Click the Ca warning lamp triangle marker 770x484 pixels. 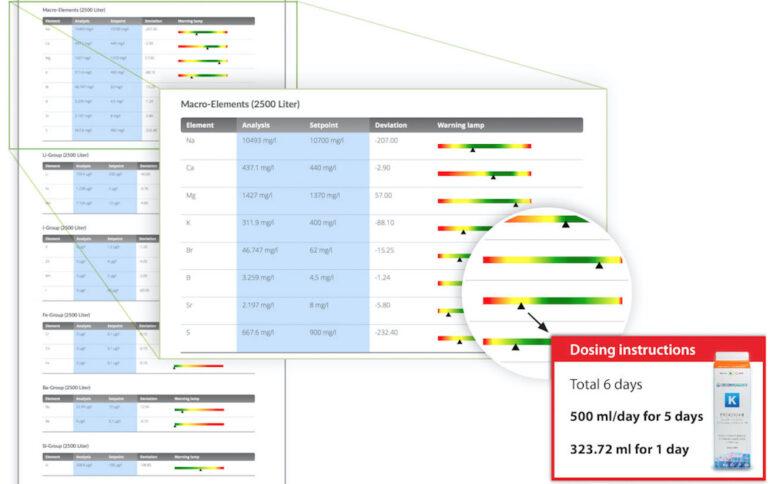[492, 177]
